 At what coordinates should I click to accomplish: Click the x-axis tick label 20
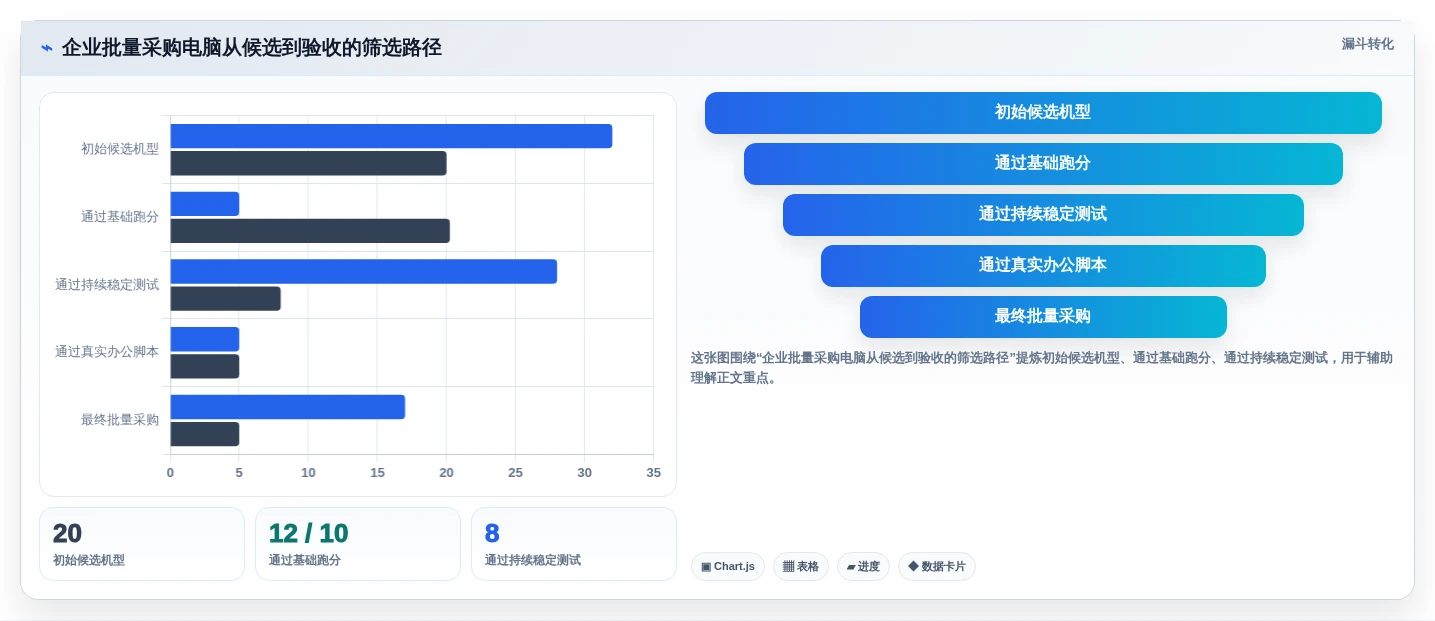[x=447, y=473]
